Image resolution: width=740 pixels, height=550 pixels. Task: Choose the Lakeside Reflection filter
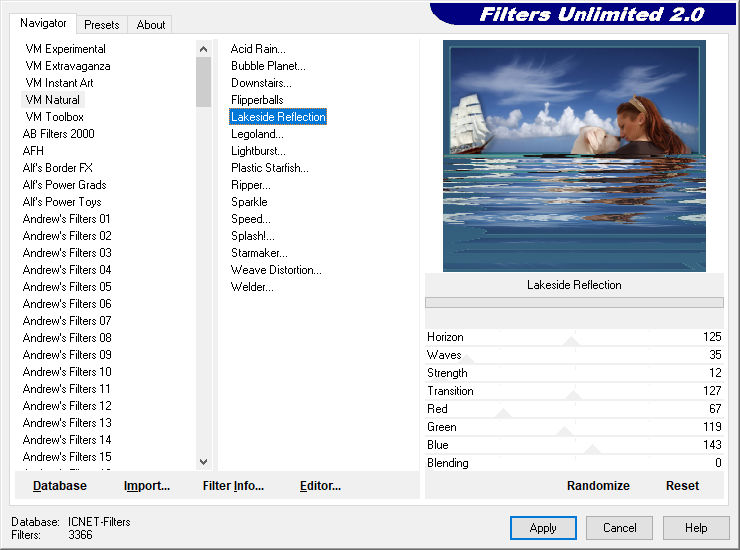pyautogui.click(x=278, y=117)
